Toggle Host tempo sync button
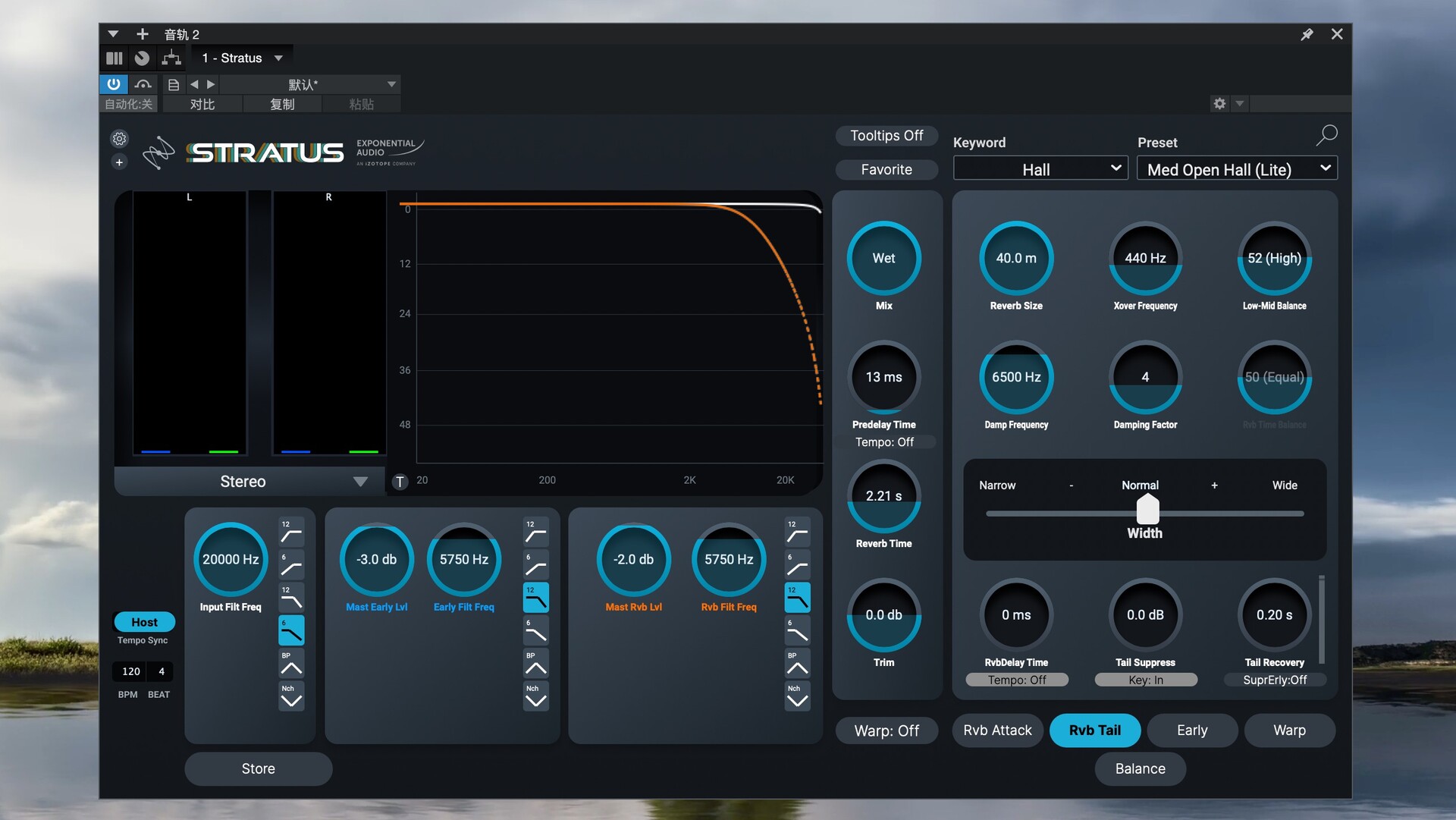Image resolution: width=1456 pixels, height=820 pixels. (144, 622)
